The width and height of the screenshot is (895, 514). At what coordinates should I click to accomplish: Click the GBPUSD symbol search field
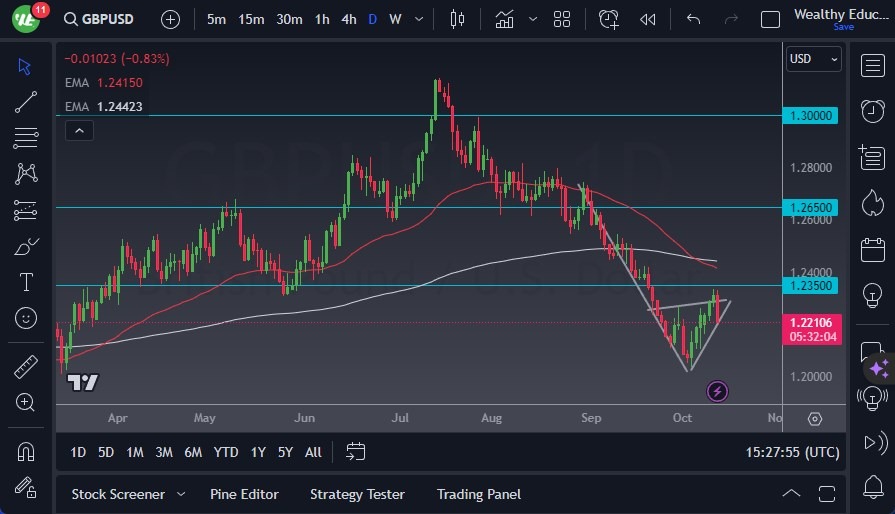pyautogui.click(x=104, y=19)
